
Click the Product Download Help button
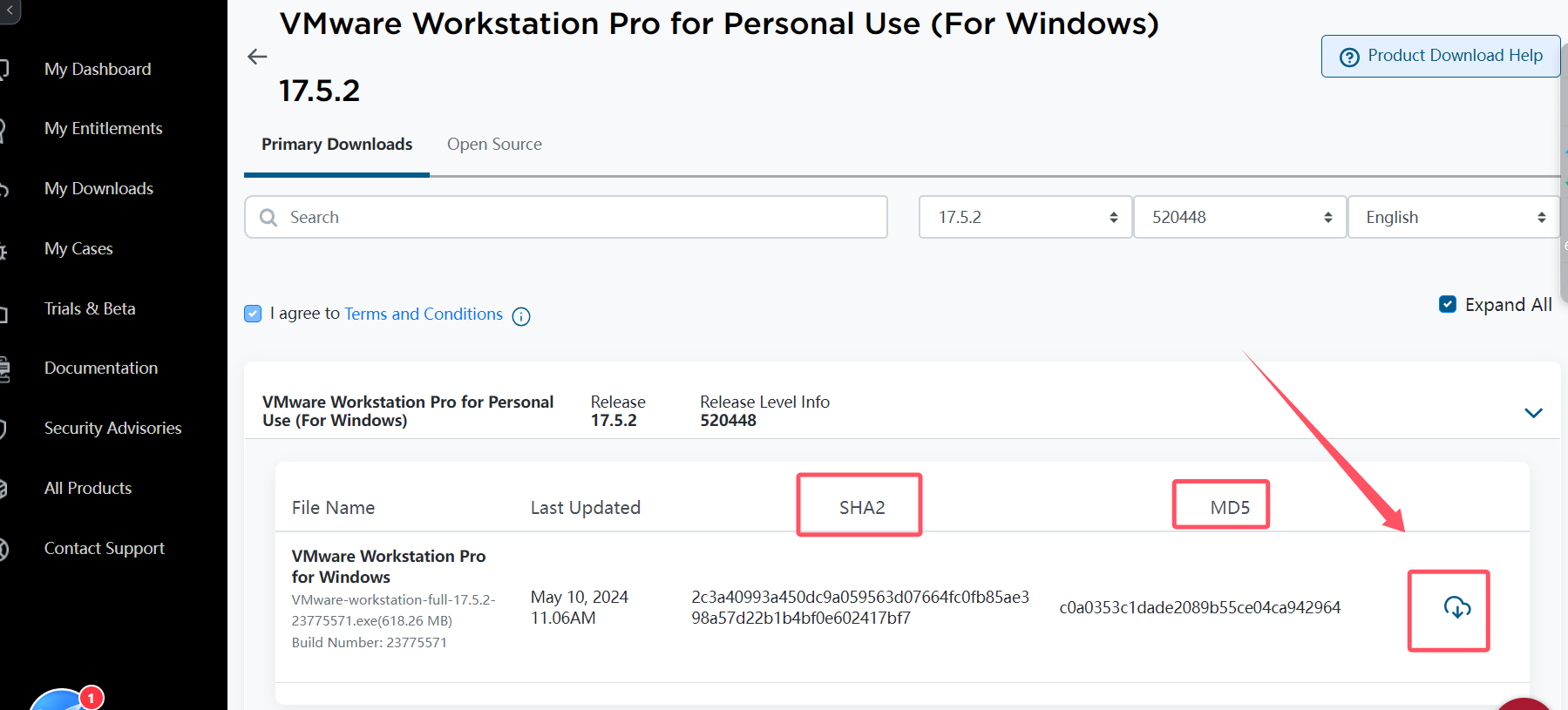(1441, 56)
